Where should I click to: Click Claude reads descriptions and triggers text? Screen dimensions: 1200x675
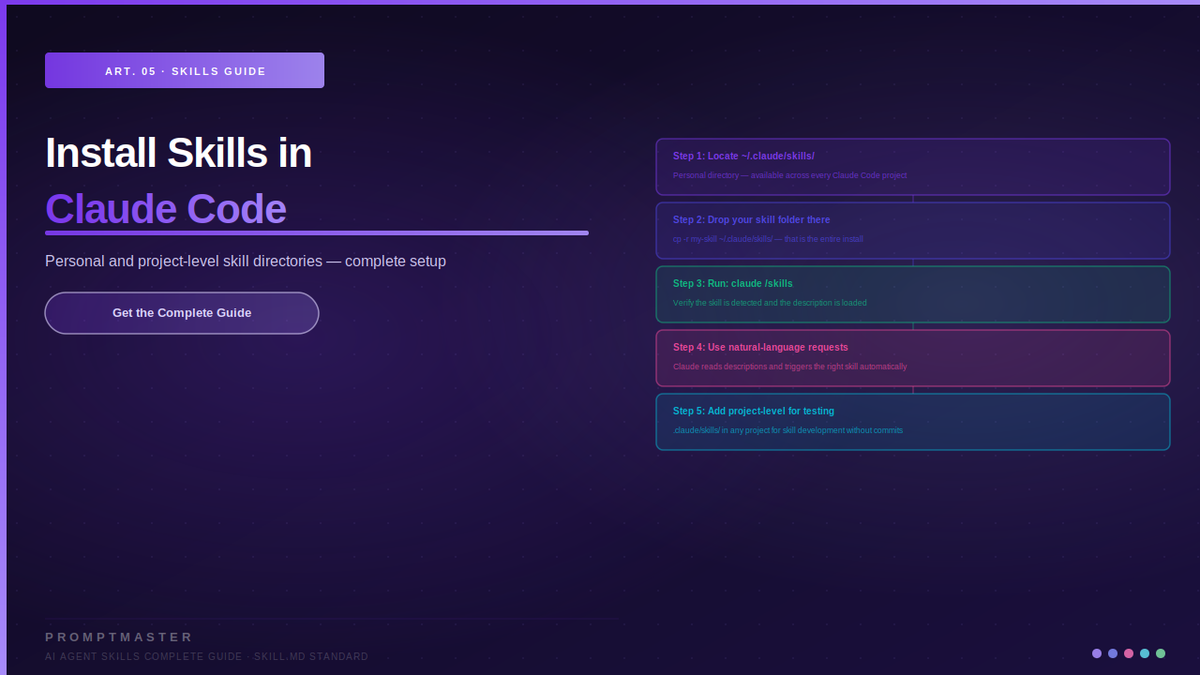tap(790, 367)
